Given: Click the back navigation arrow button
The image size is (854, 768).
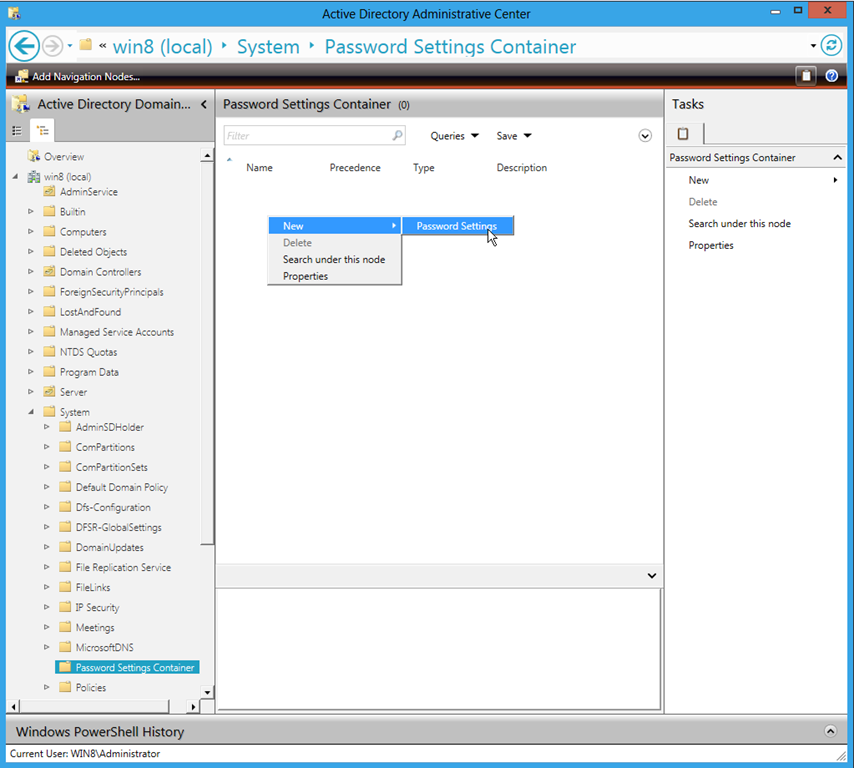Looking at the screenshot, I should click(24, 46).
